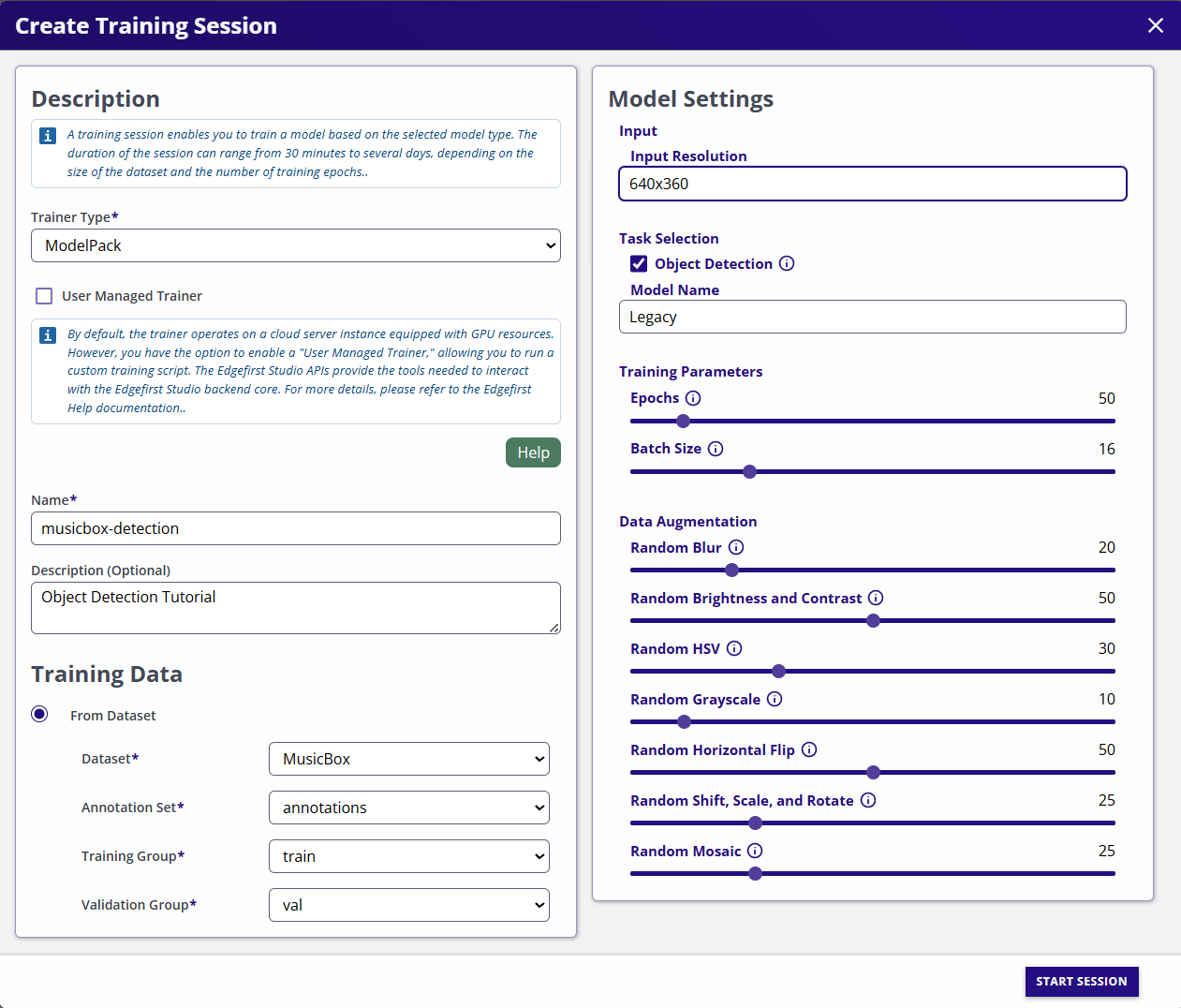Expand the Dataset dropdown showing MusicBox
Image resolution: width=1181 pixels, height=1008 pixels.
click(408, 759)
